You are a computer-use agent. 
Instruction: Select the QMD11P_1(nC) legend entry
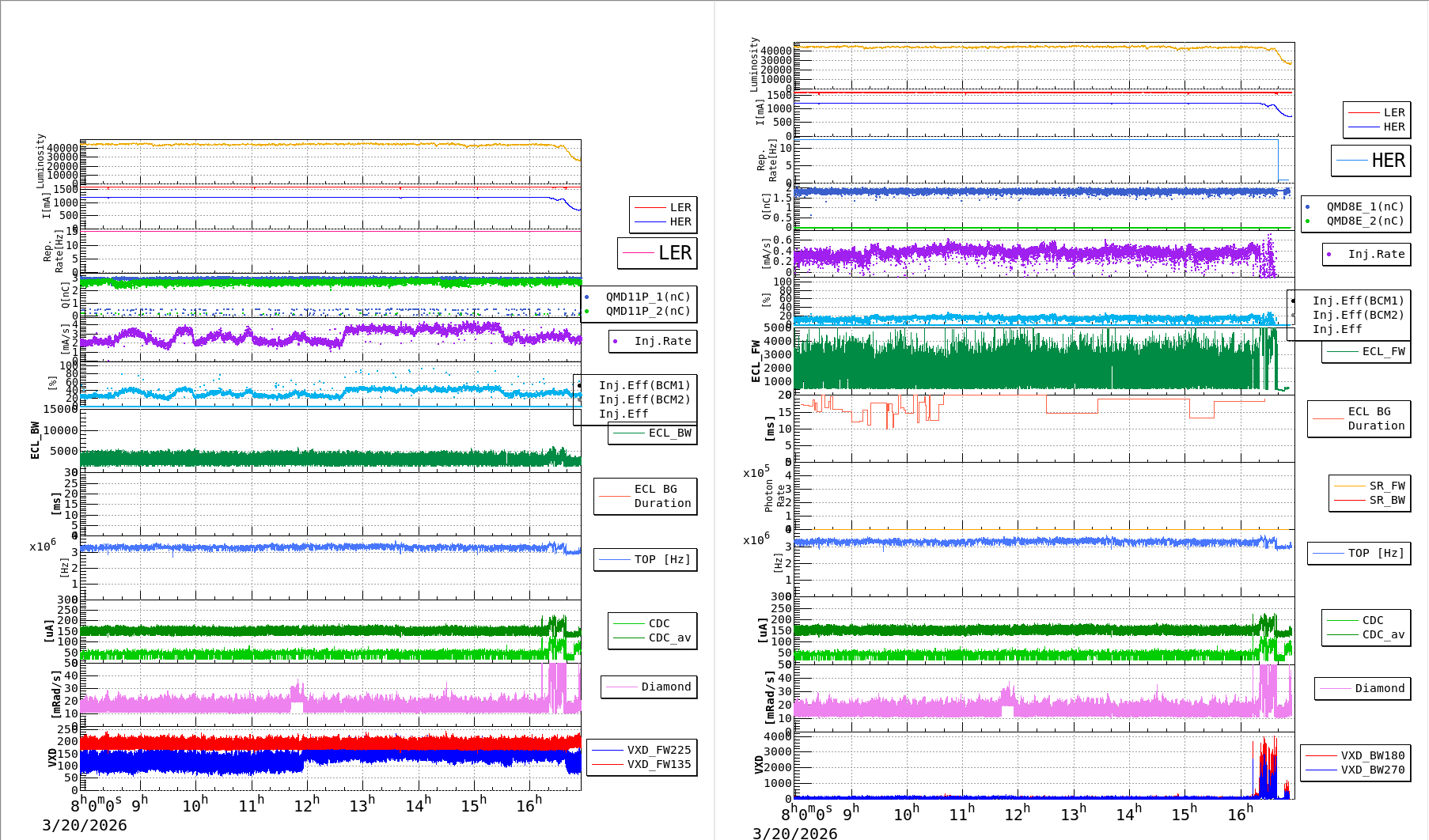click(647, 297)
